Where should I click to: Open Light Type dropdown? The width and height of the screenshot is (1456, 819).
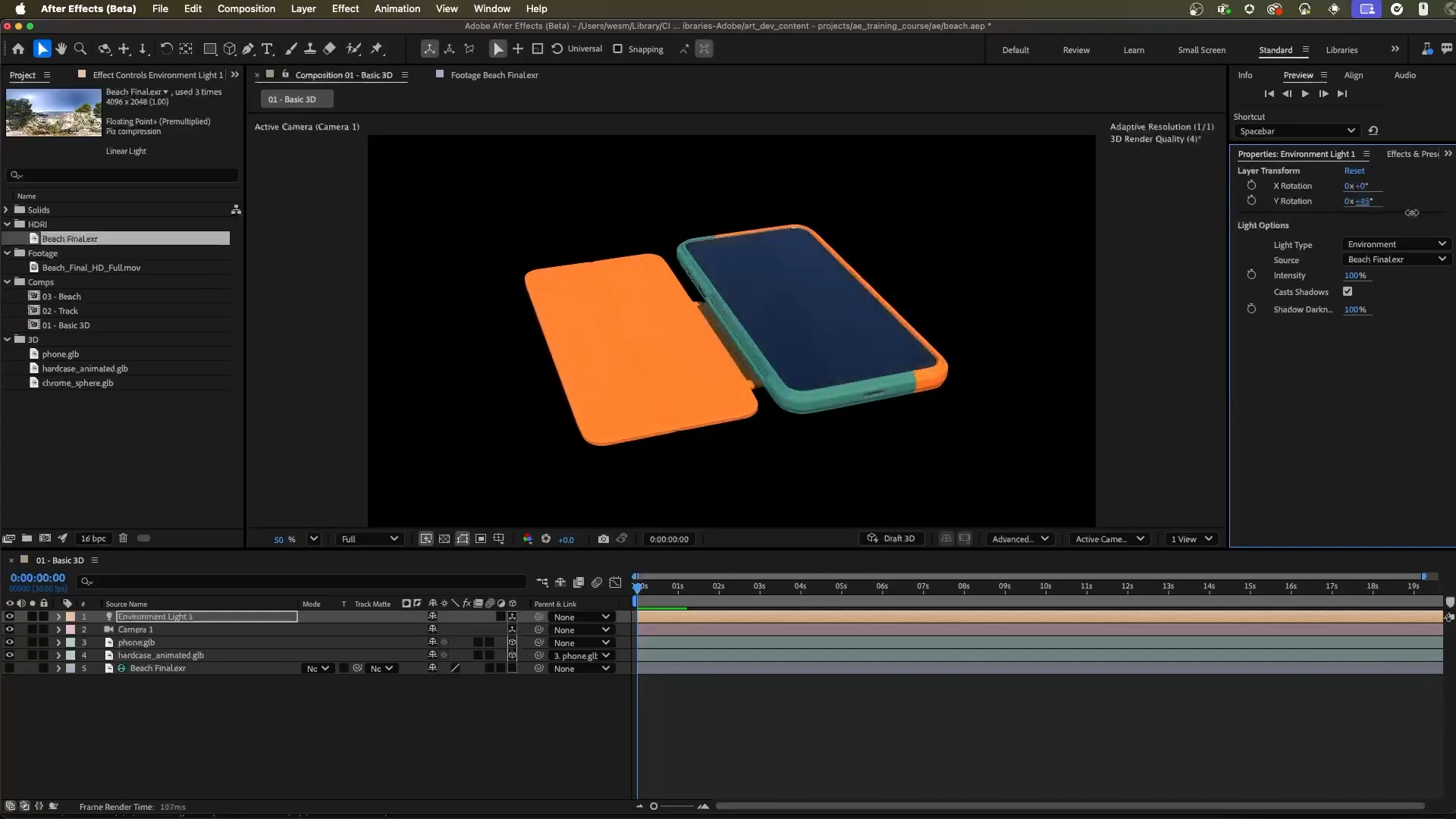click(x=1396, y=244)
